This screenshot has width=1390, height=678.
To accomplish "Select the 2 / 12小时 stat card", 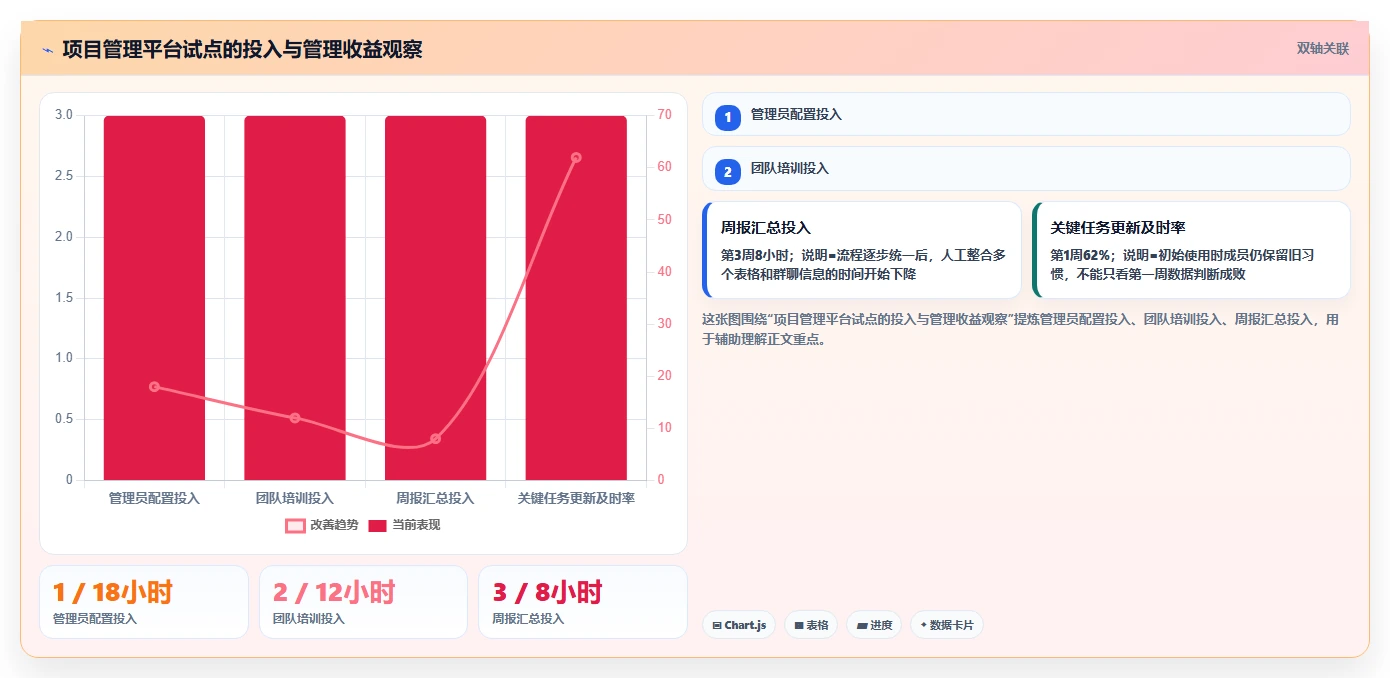I will (x=363, y=602).
